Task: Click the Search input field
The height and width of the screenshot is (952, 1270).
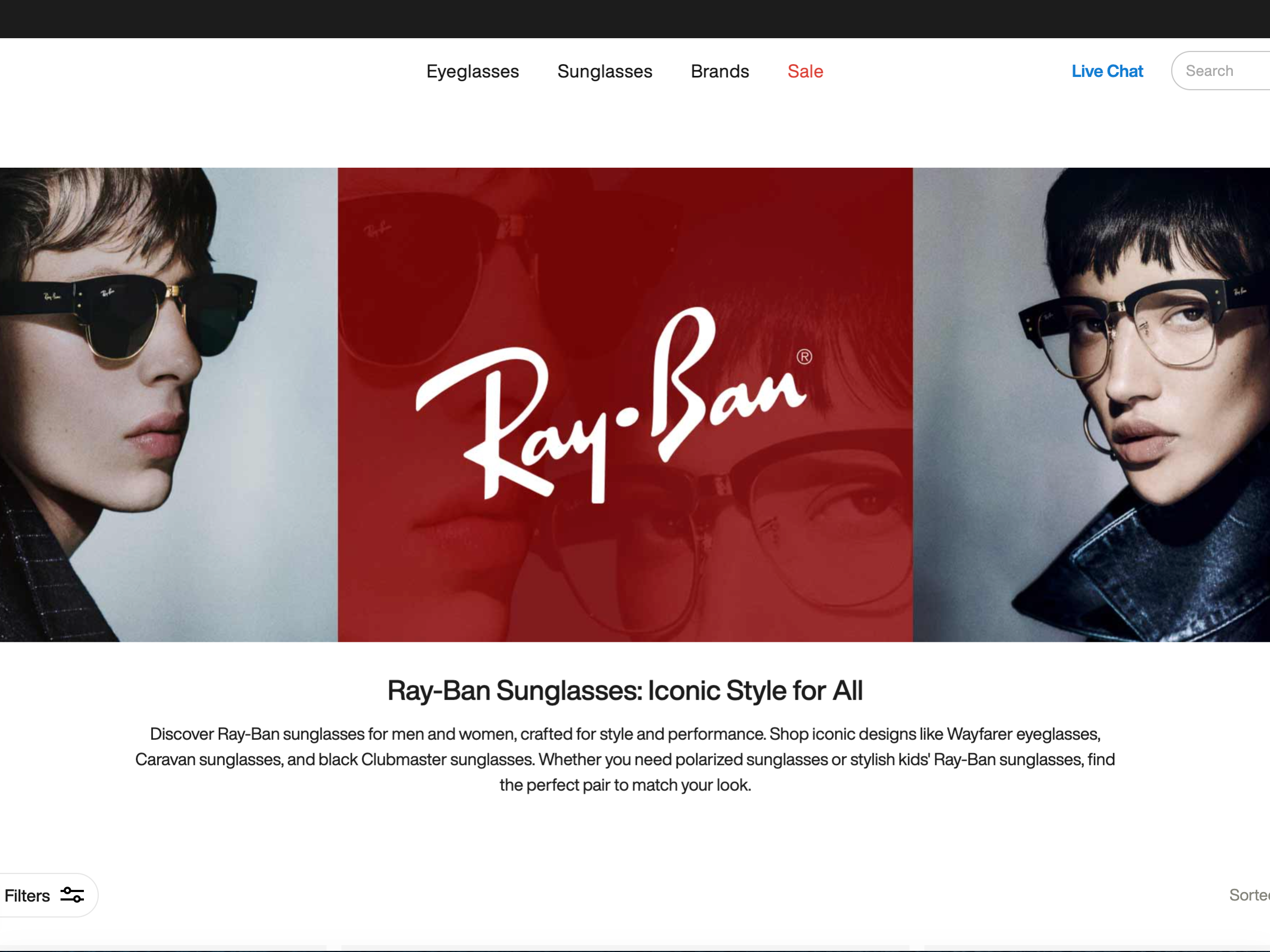Action: [x=1221, y=71]
